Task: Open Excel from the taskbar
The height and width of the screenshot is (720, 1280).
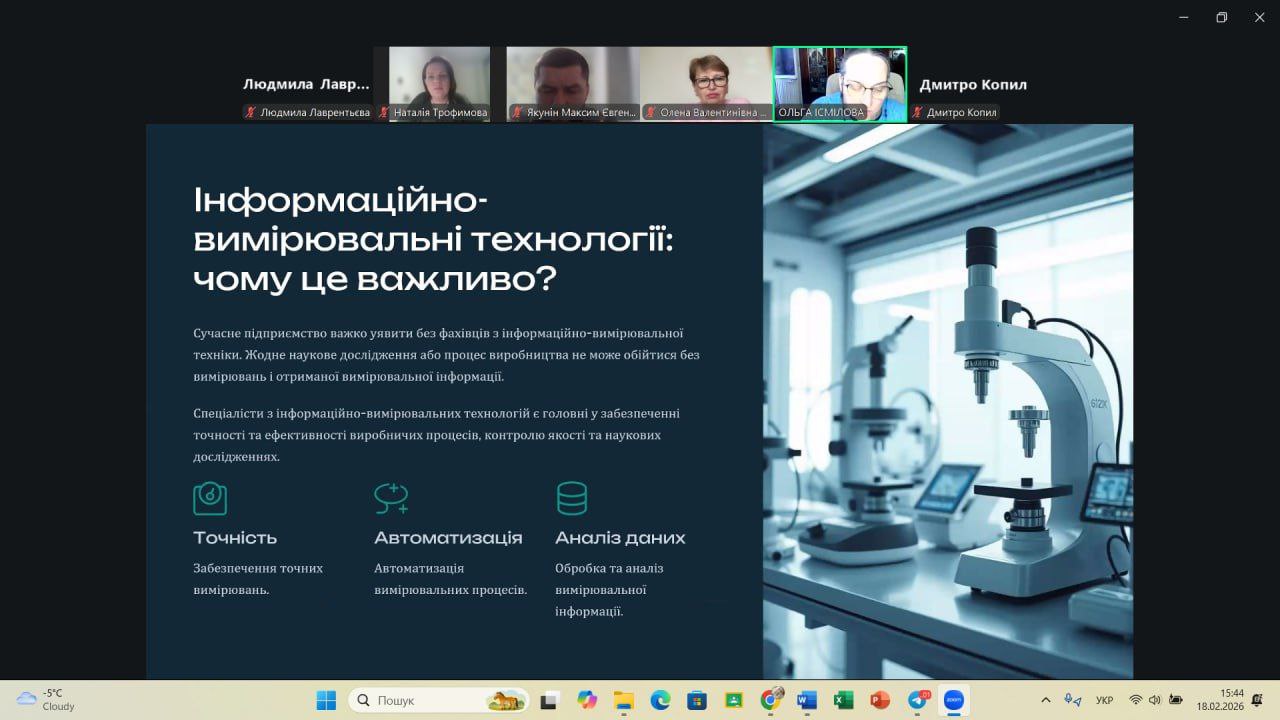Action: 843,700
